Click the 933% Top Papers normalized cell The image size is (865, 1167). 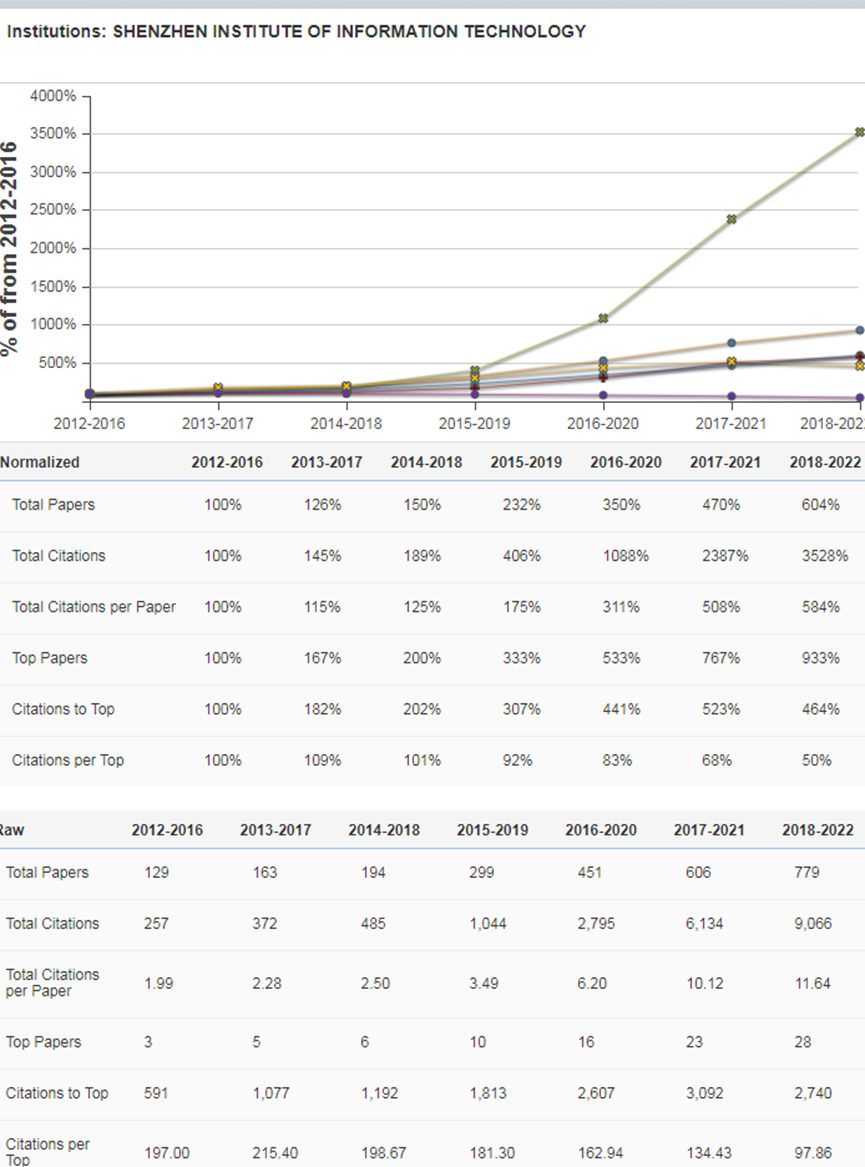(x=820, y=658)
